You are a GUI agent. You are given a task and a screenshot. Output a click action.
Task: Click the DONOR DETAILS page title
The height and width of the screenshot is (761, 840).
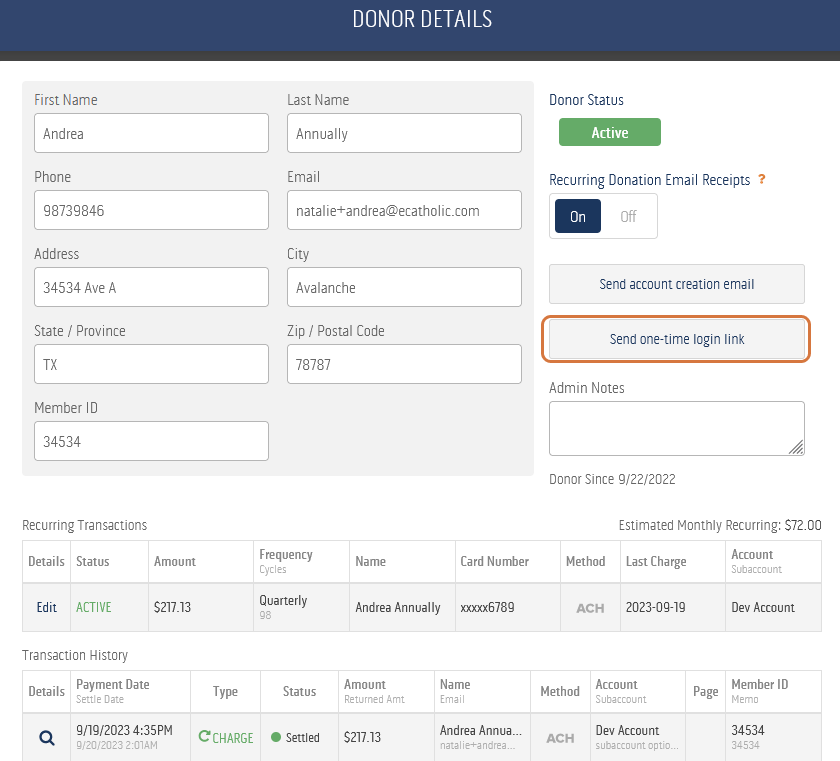[422, 19]
